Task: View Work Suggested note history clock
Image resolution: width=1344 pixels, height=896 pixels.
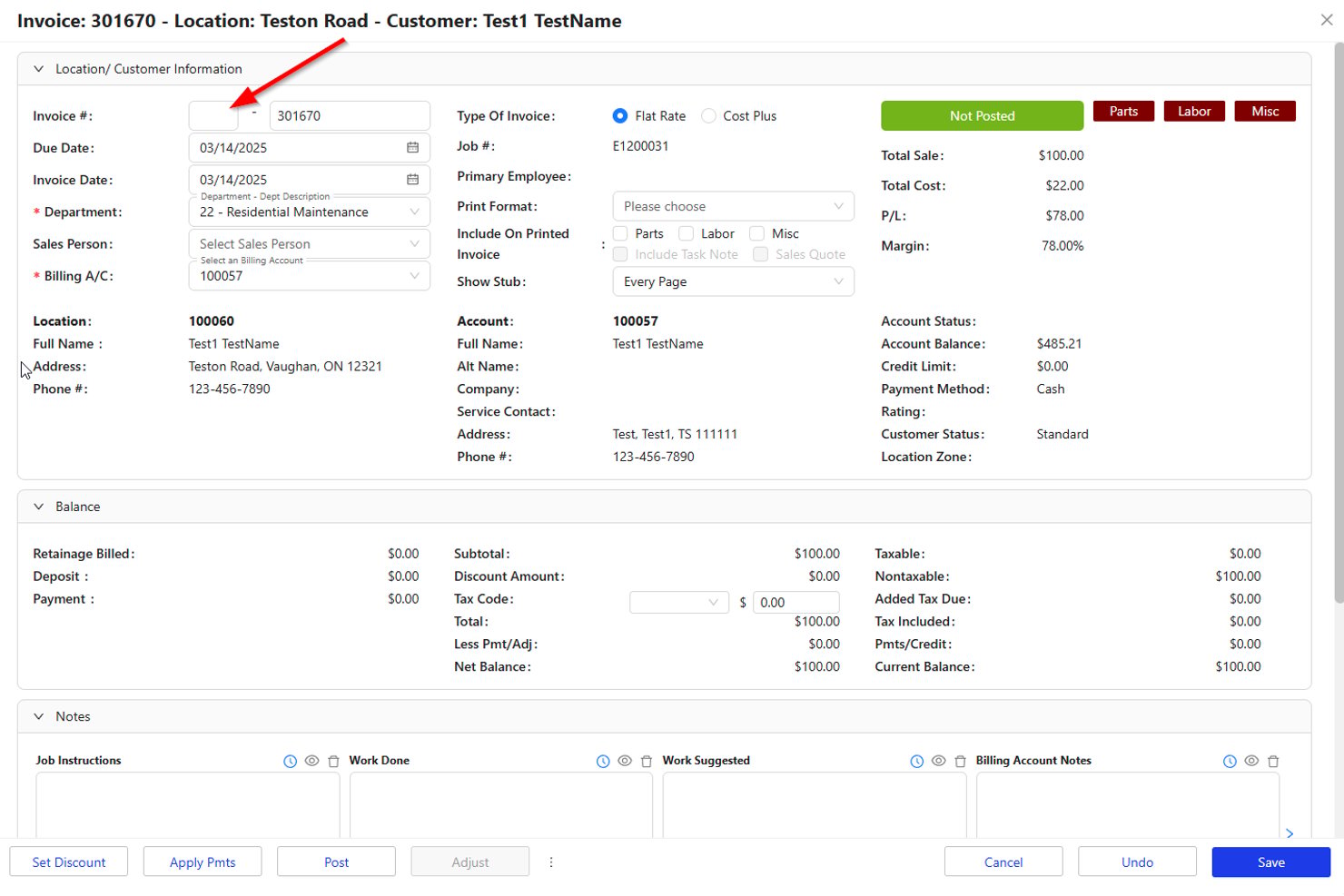Action: tap(917, 762)
